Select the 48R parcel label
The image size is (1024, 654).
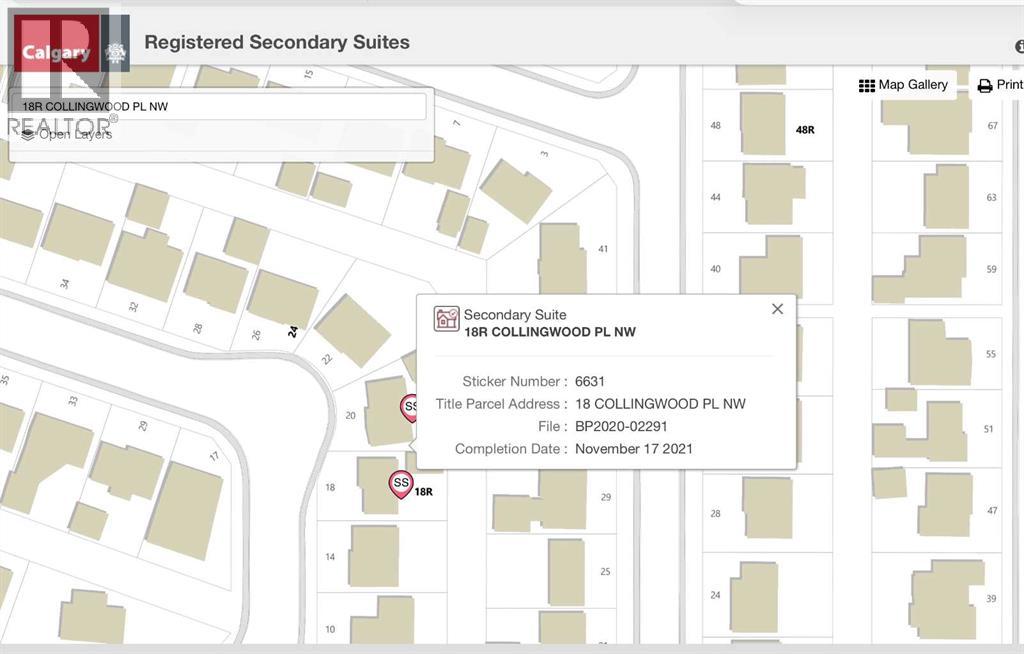coord(805,130)
